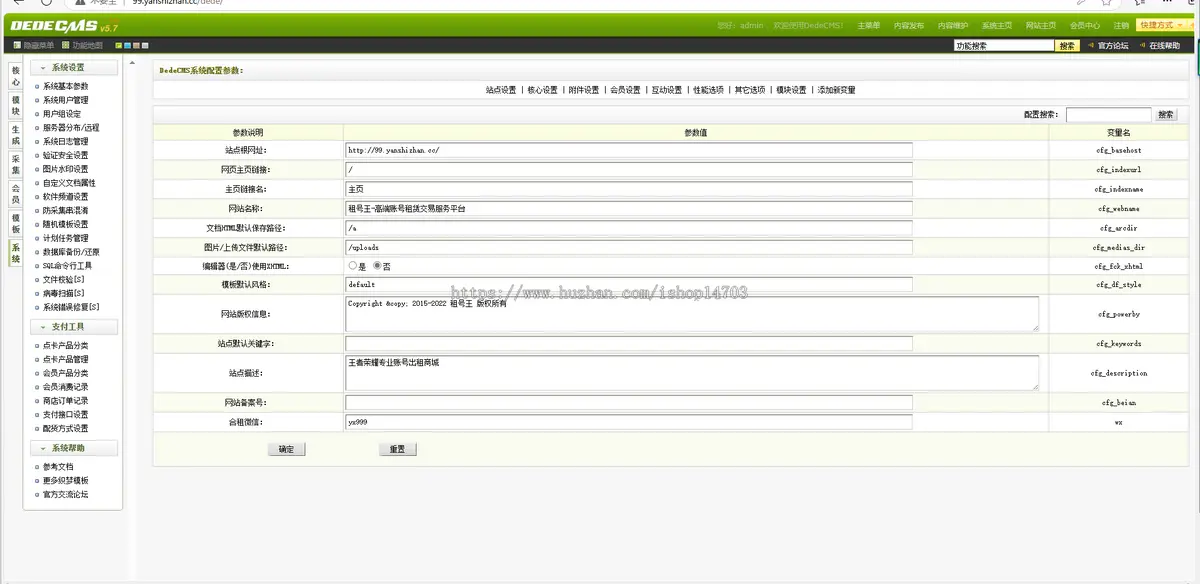Open the function map (功能地图) icon
1200x584 pixels.
coord(65,45)
